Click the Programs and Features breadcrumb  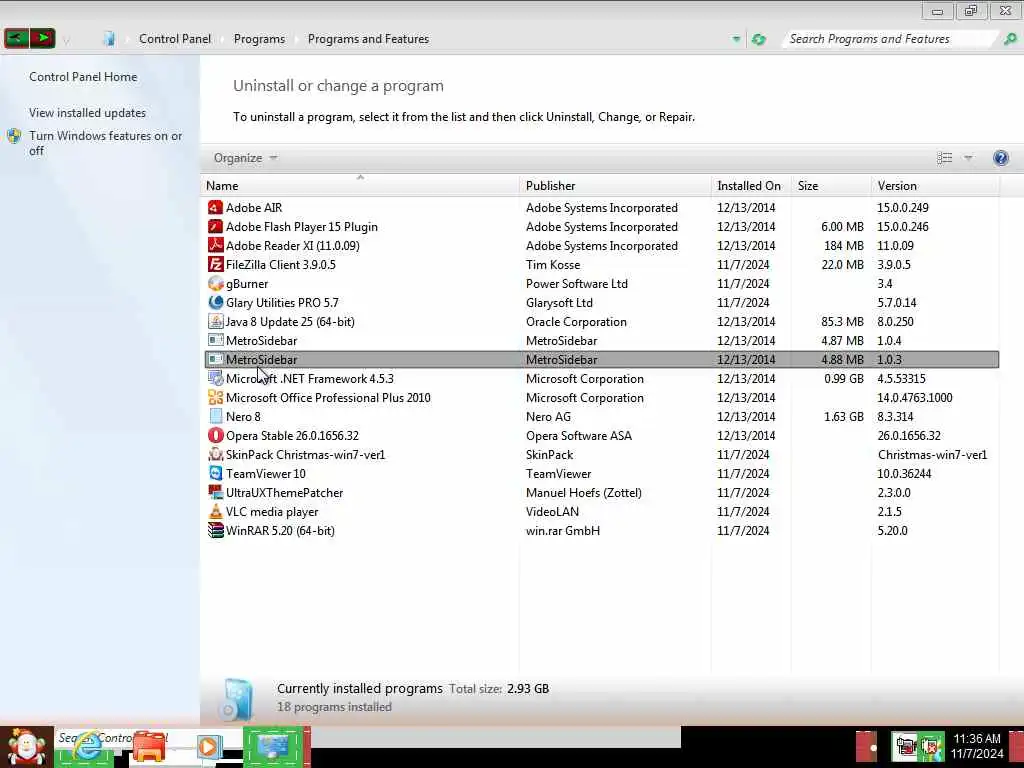tap(368, 39)
